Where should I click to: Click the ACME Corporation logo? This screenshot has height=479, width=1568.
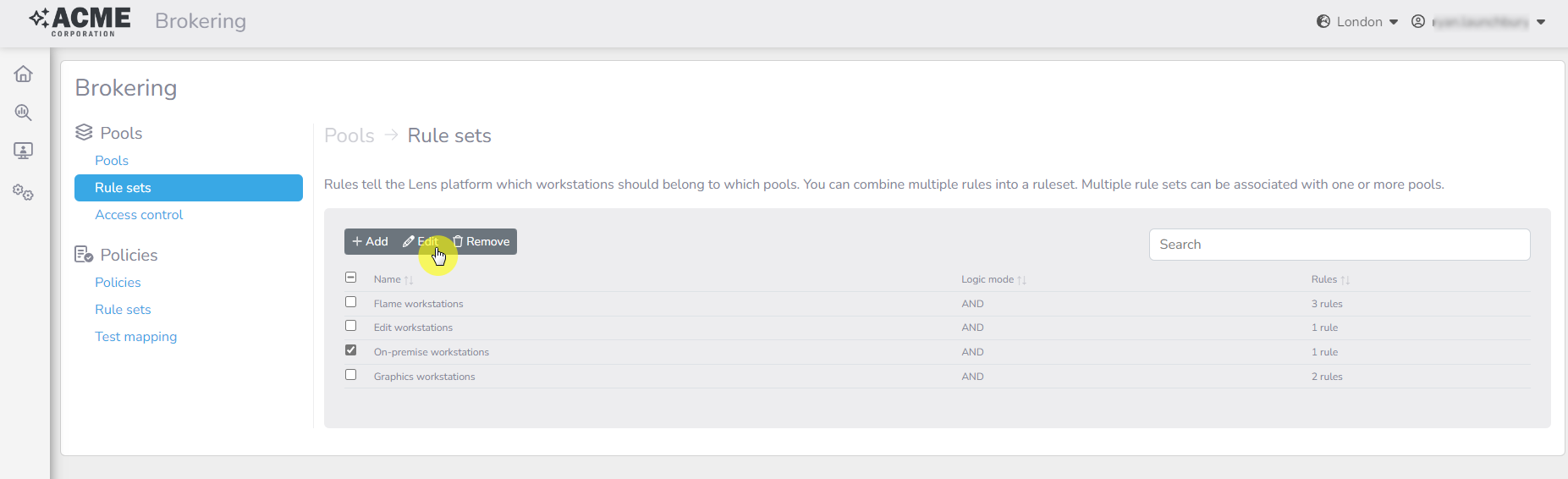pos(80,21)
